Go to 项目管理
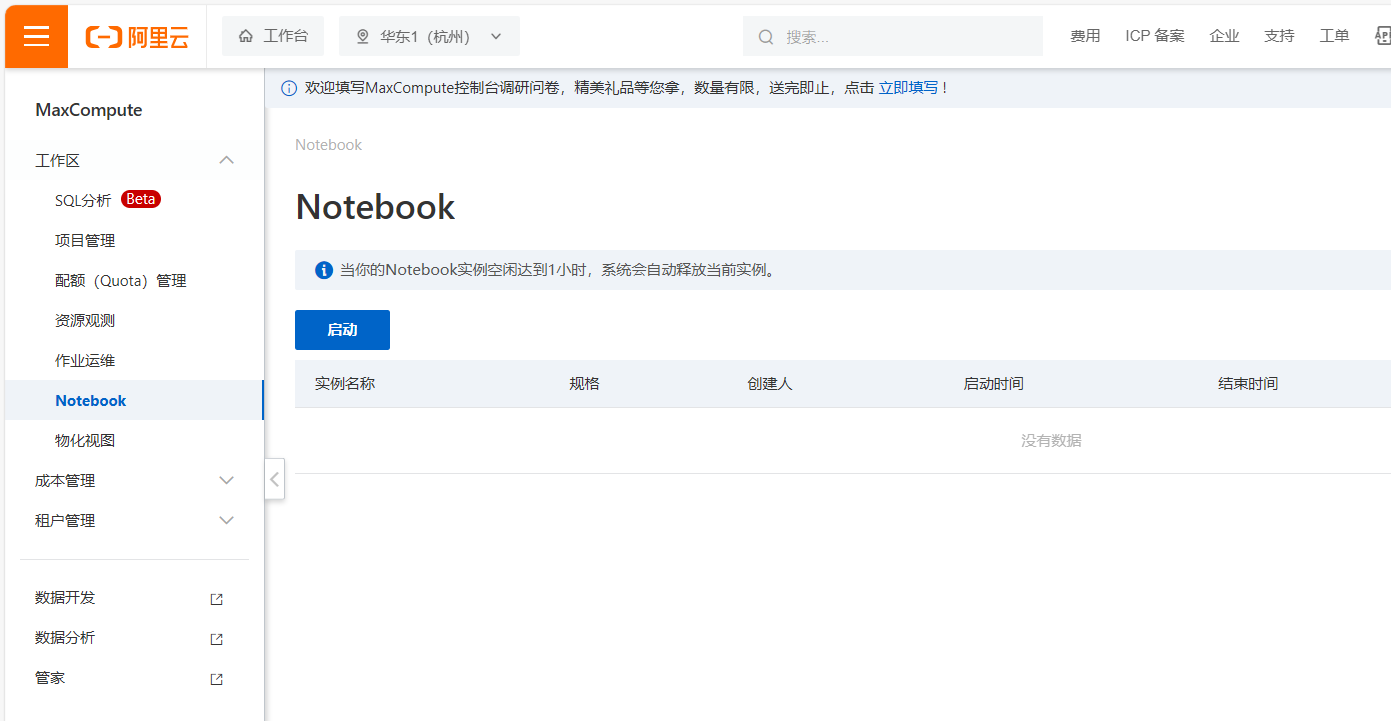This screenshot has height=721, width=1391. click(x=85, y=240)
